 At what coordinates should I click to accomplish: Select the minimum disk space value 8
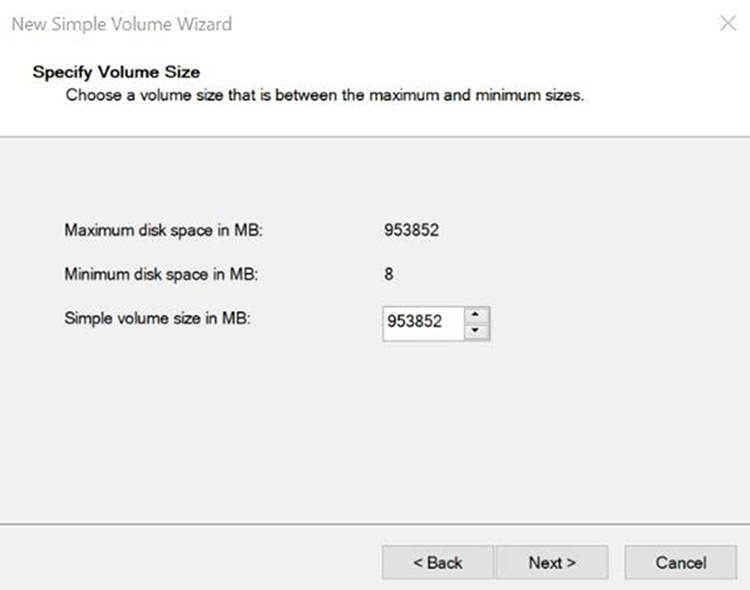pos(389,274)
